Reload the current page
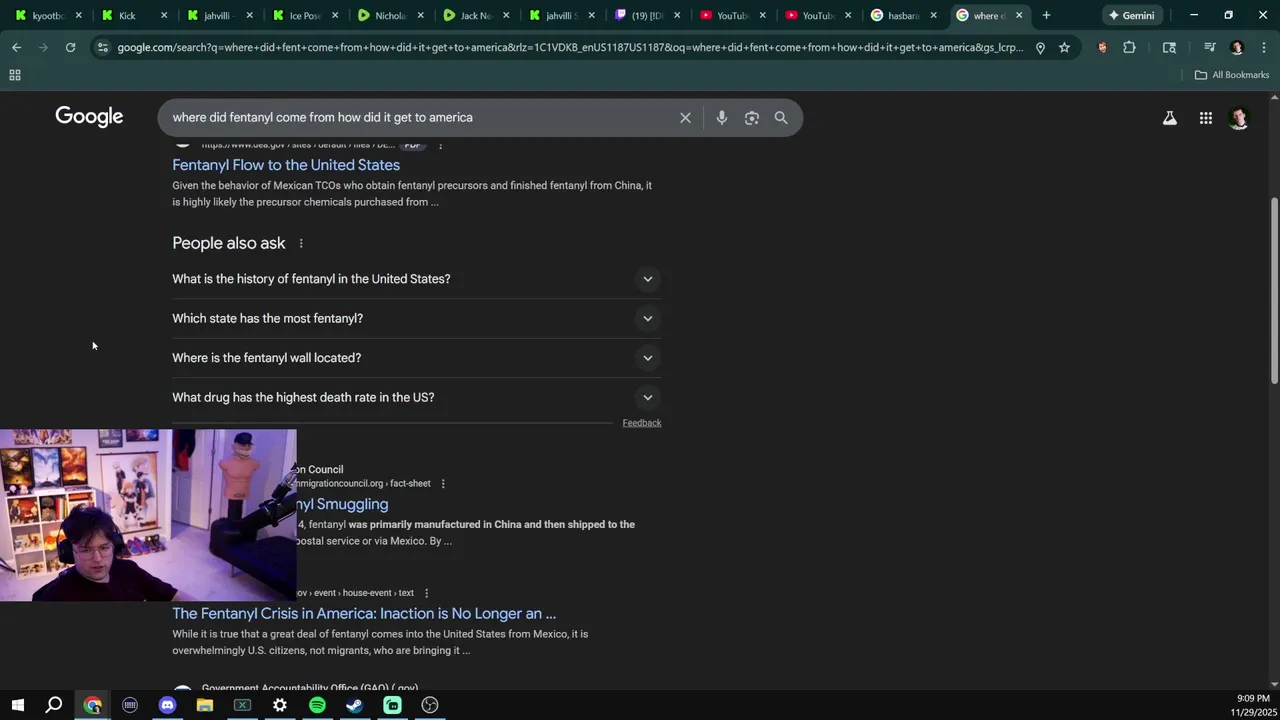The width and height of the screenshot is (1280, 720). coord(70,47)
